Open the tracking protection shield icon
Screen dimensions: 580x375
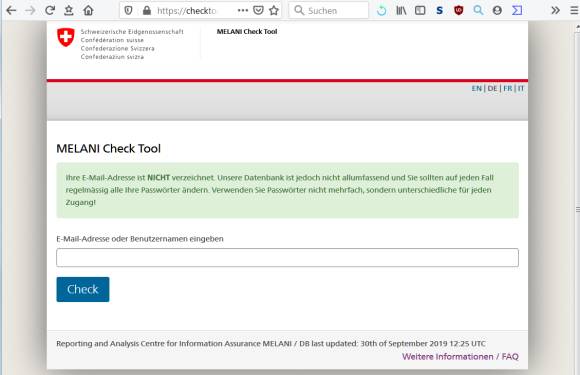128,10
